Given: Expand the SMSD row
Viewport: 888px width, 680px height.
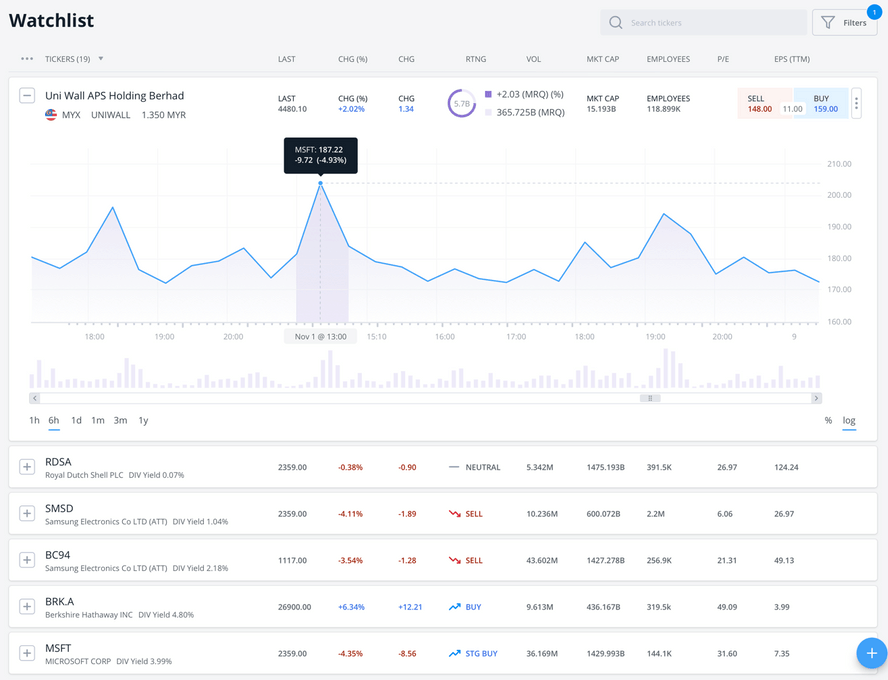Looking at the screenshot, I should pyautogui.click(x=27, y=514).
